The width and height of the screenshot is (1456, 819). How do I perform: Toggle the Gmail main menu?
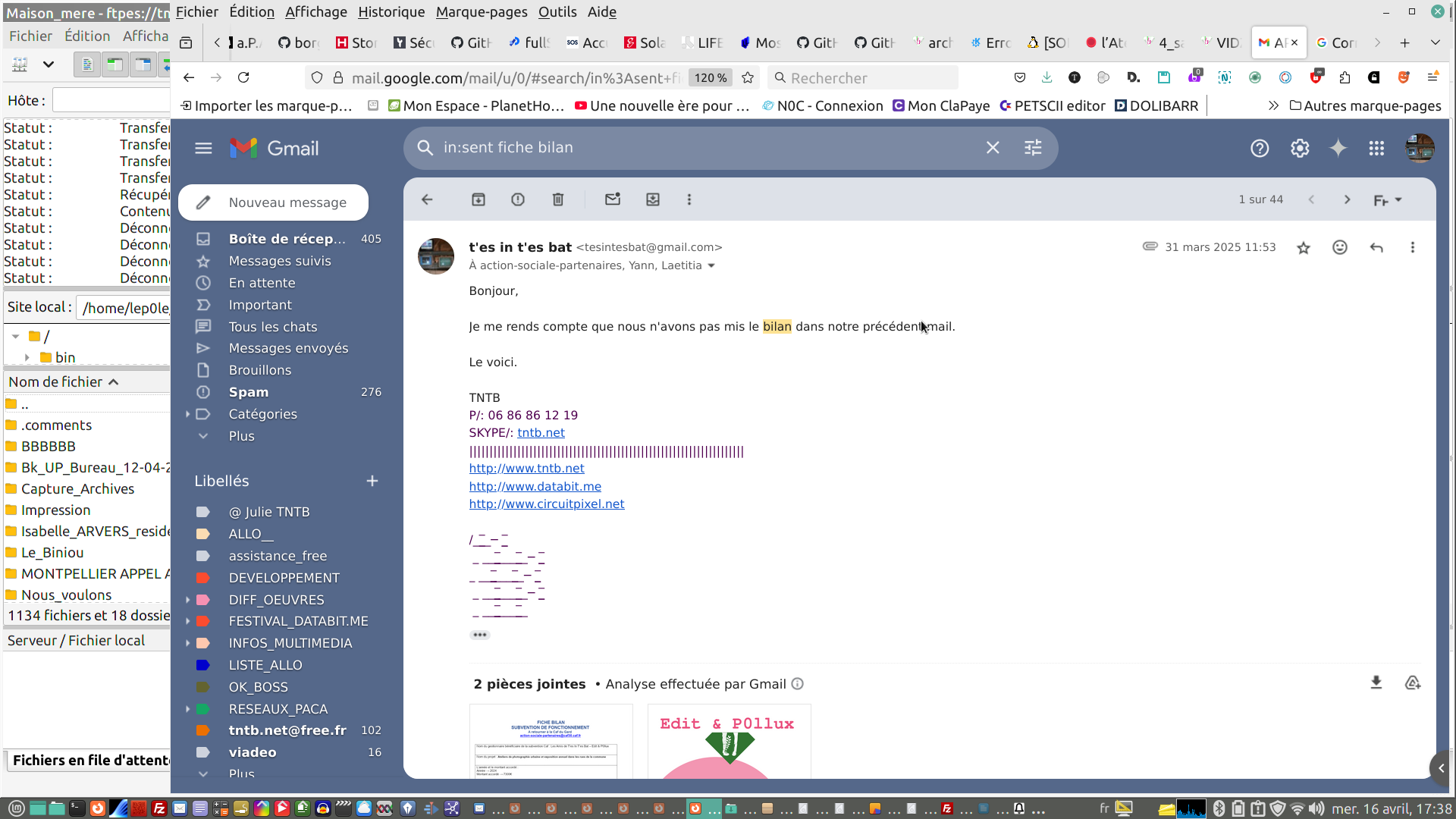point(203,149)
